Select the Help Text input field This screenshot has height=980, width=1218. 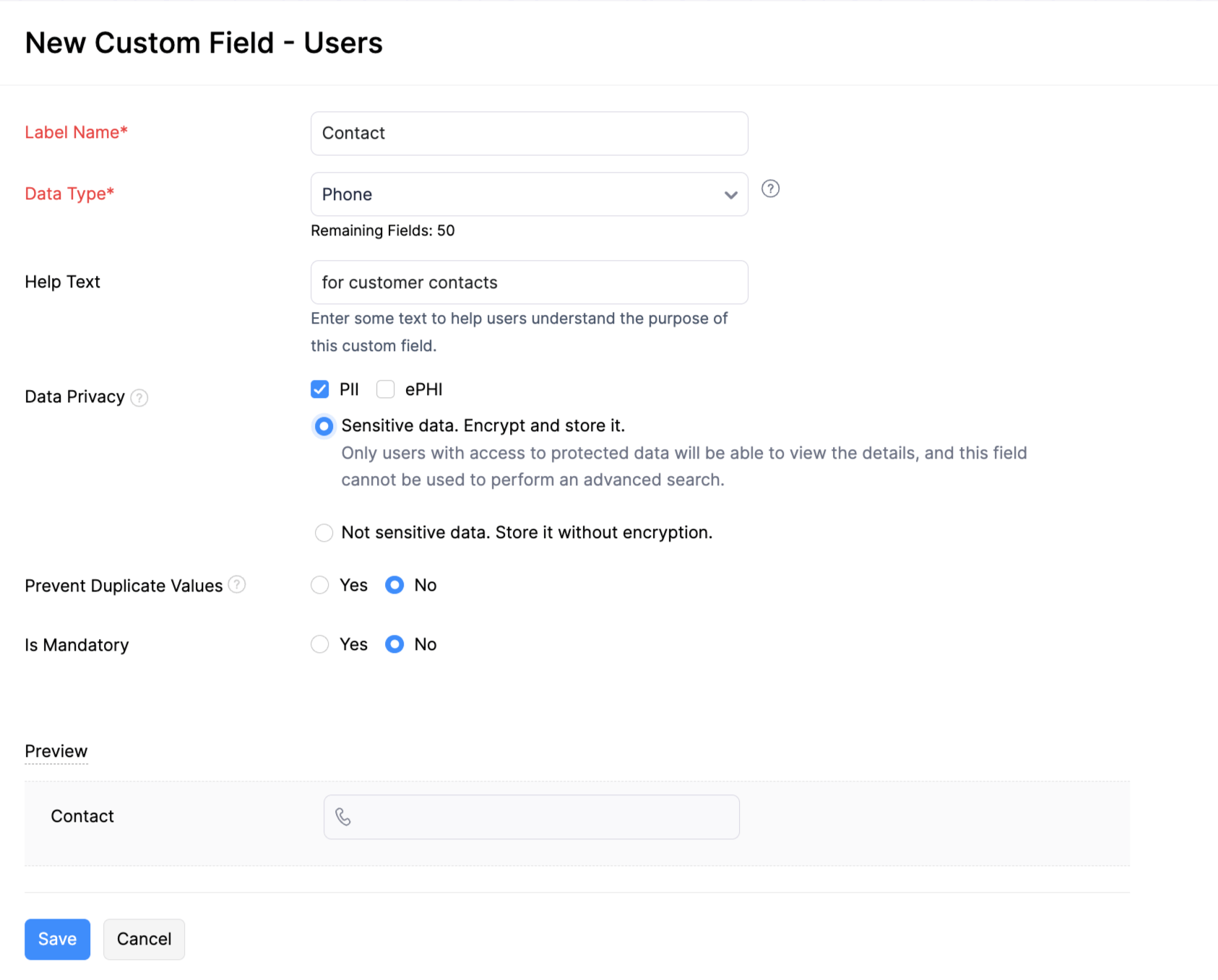(529, 282)
